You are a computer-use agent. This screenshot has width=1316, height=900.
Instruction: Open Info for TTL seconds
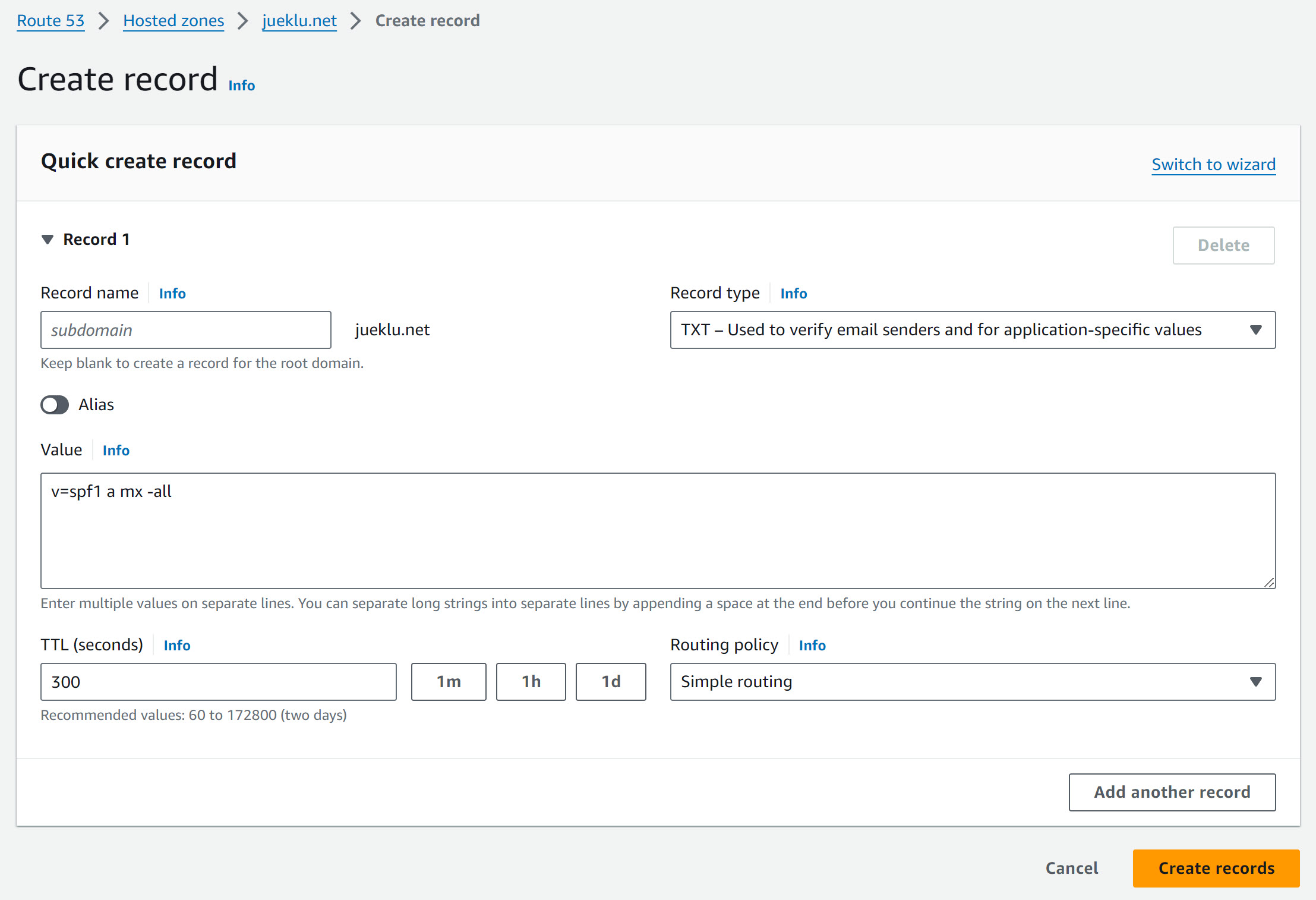177,646
